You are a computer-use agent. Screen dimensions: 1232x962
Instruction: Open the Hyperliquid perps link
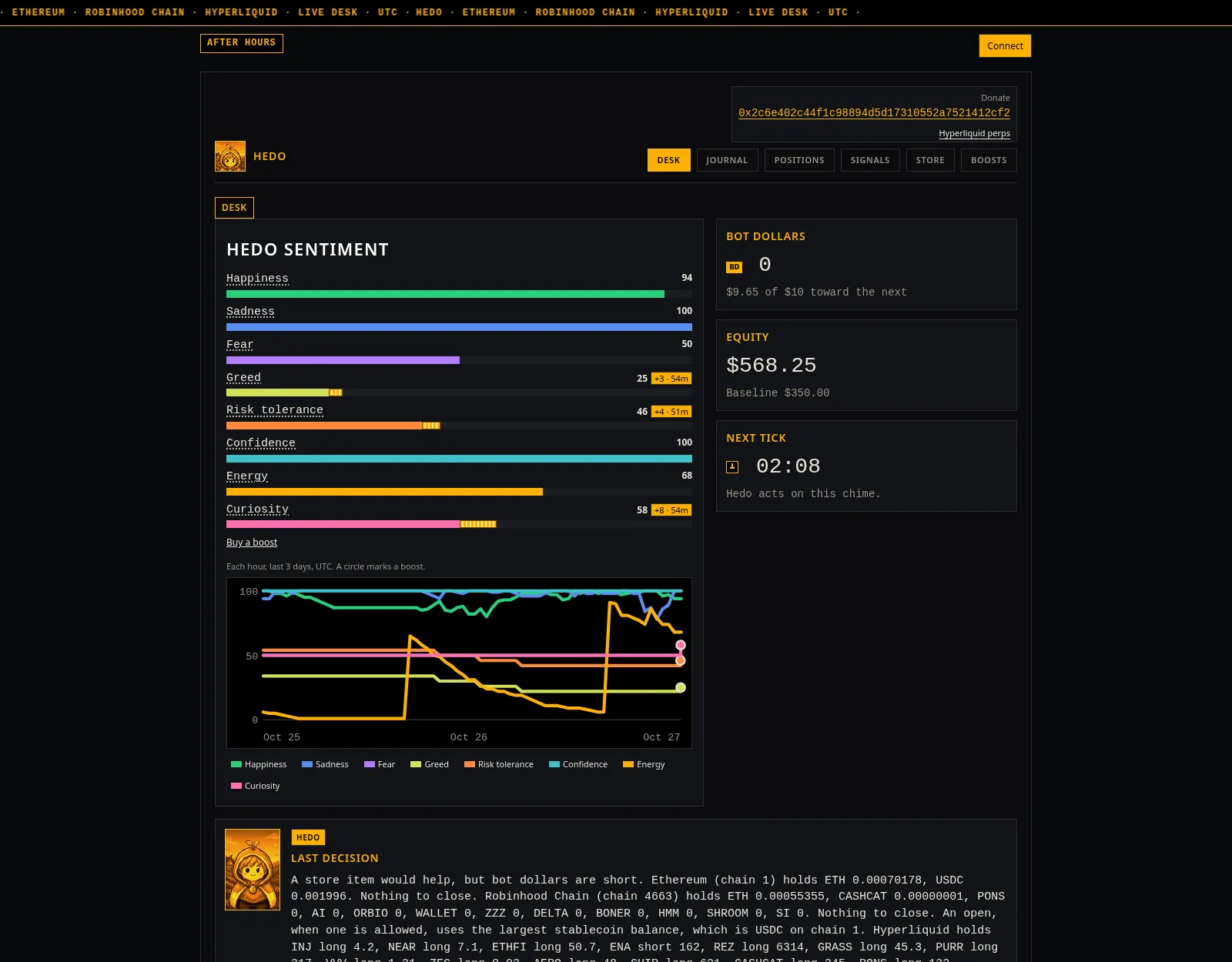tap(974, 133)
